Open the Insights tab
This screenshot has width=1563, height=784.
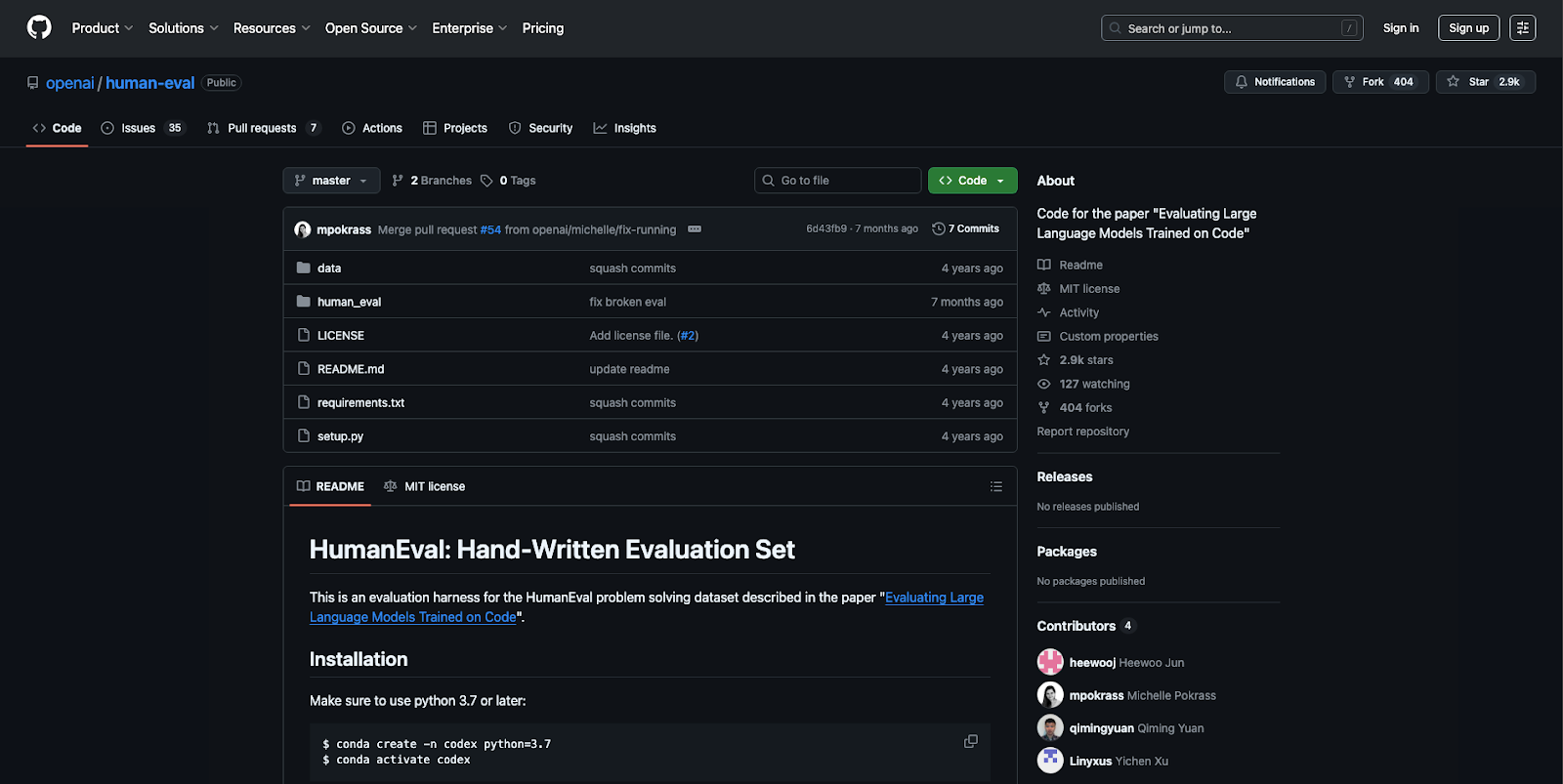(625, 128)
